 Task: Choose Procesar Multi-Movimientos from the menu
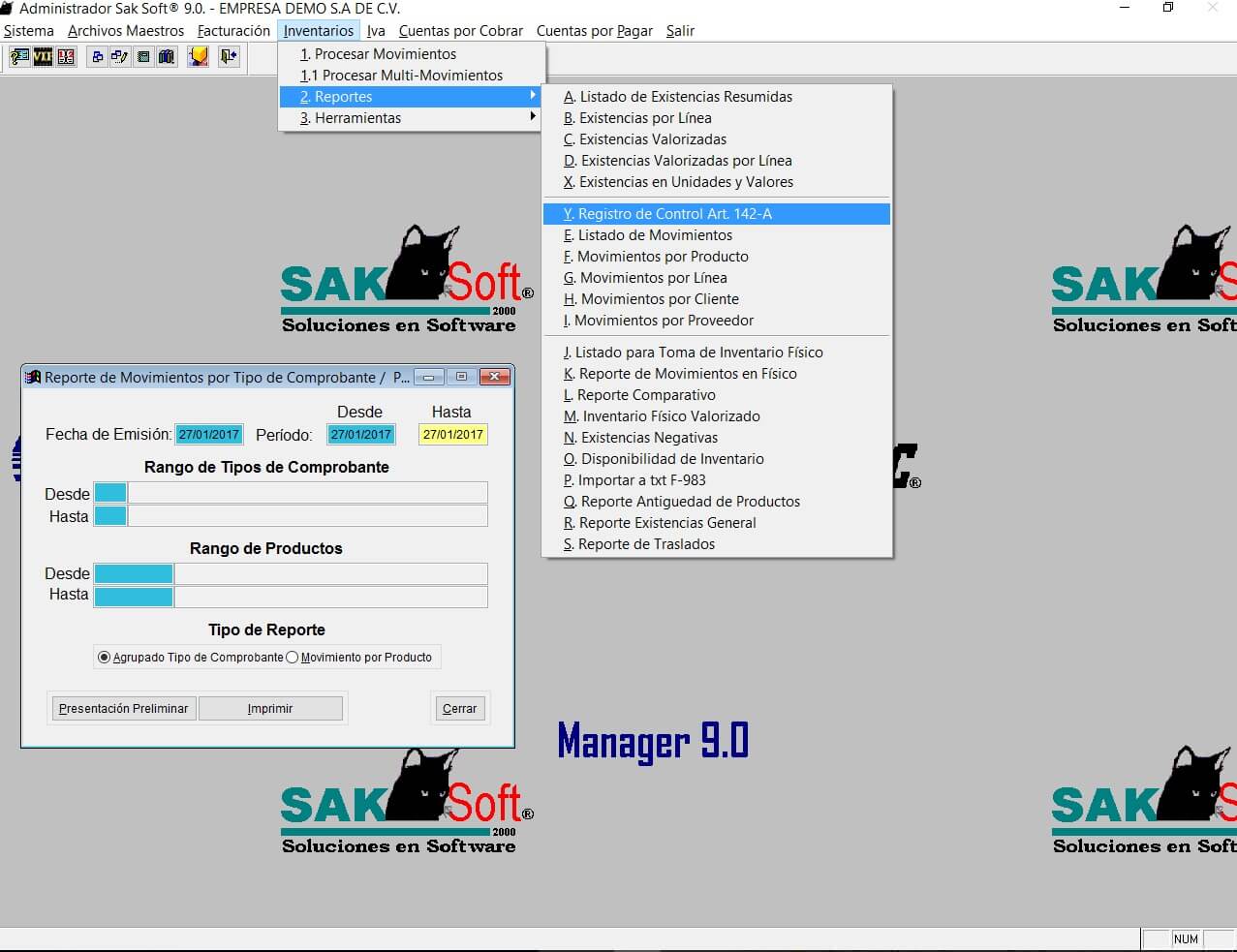pyautogui.click(x=411, y=76)
